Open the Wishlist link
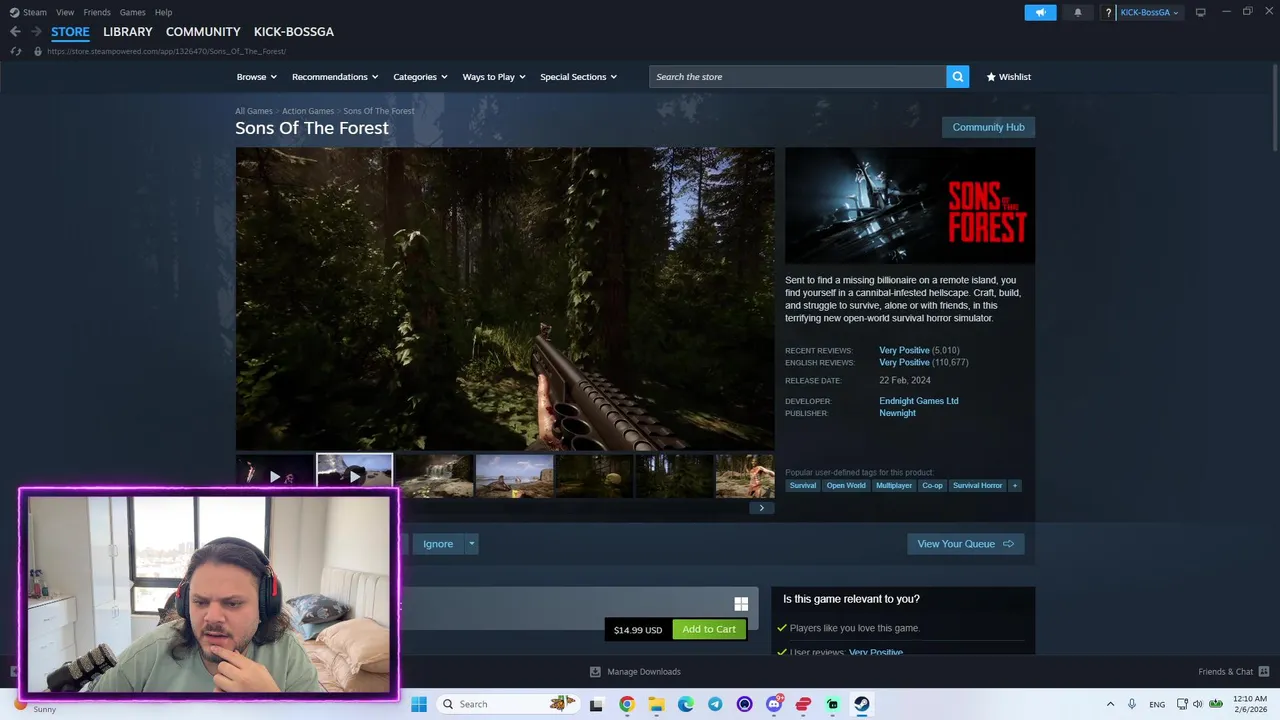1280x720 pixels. pyautogui.click(x=1008, y=77)
